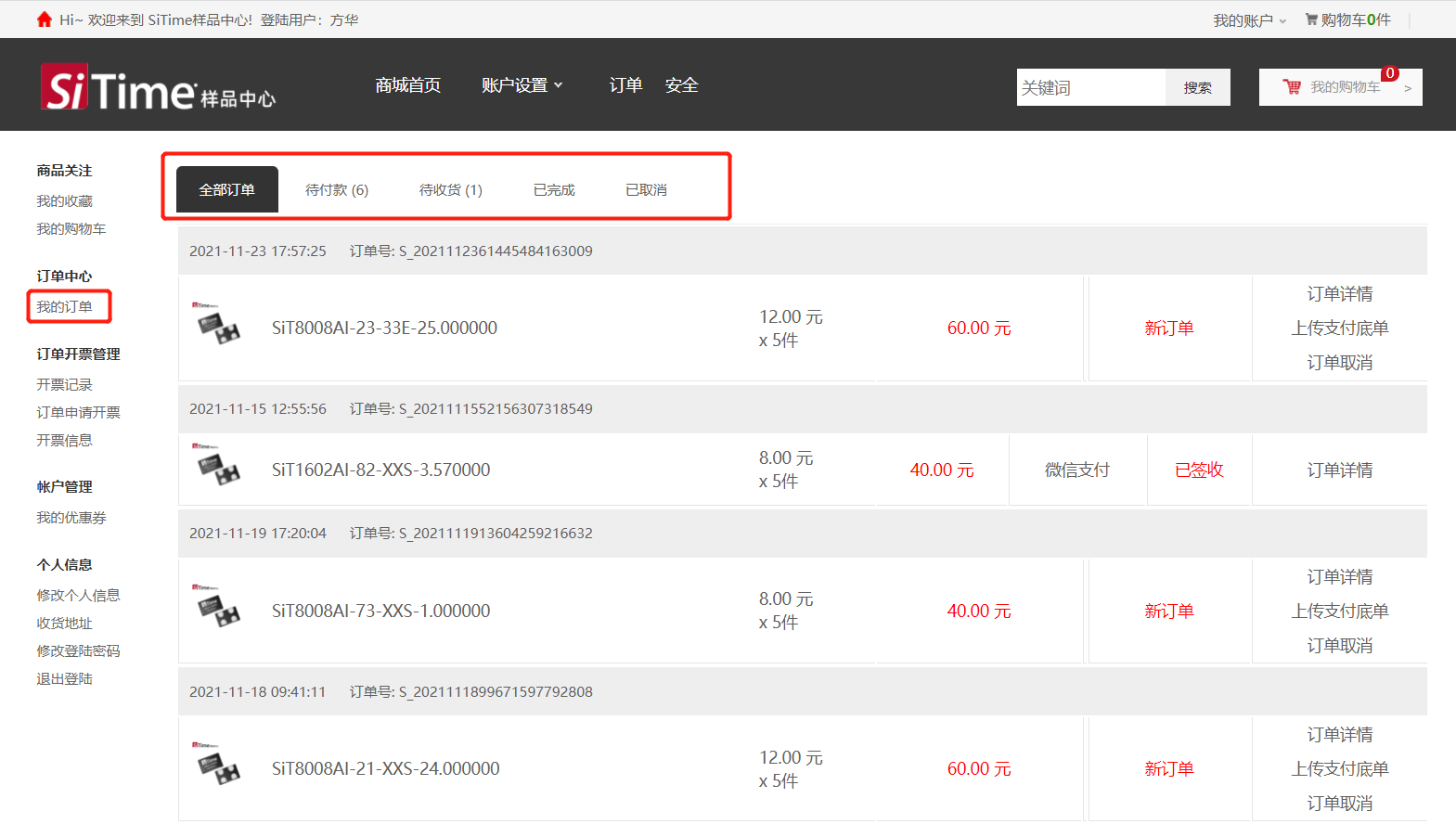View 订单详情 for SiT8008AI-23-33E-25.000000 order
The width and height of the screenshot is (1456, 824).
1340,294
